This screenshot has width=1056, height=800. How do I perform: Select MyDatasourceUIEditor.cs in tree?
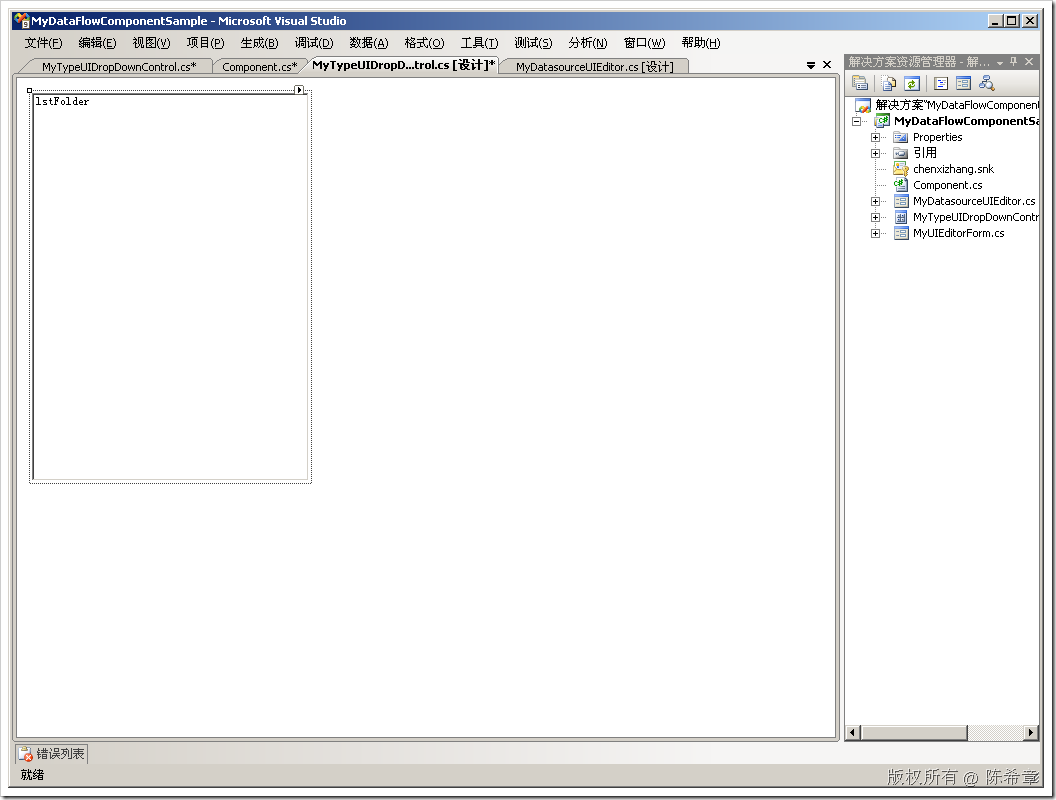click(x=974, y=201)
